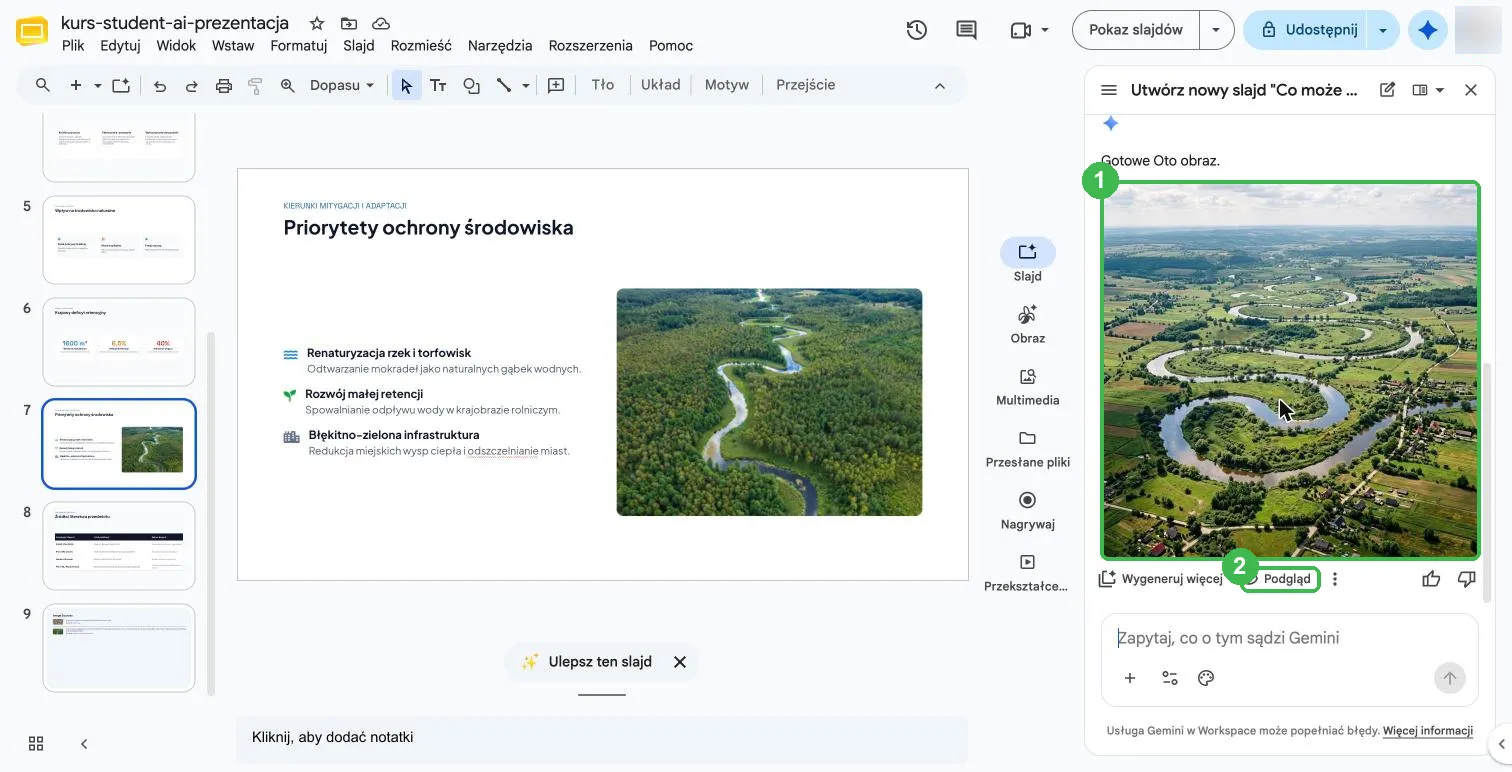Open Gemini panel hamburger menu

pos(1108,90)
